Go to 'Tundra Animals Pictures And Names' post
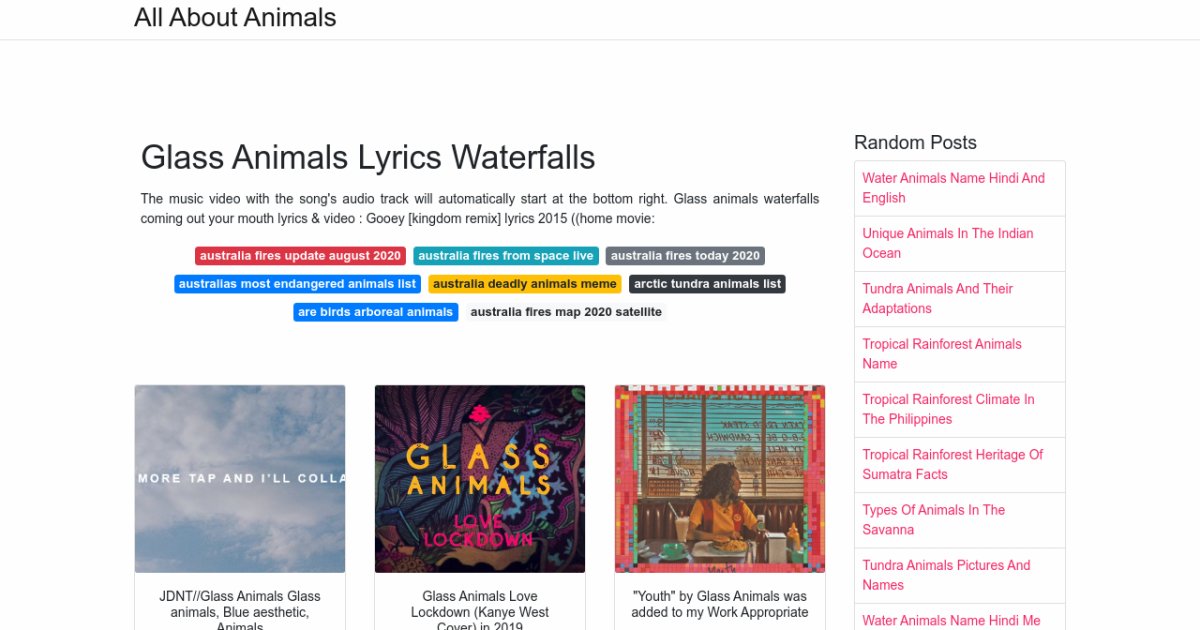1200x630 pixels. click(946, 575)
